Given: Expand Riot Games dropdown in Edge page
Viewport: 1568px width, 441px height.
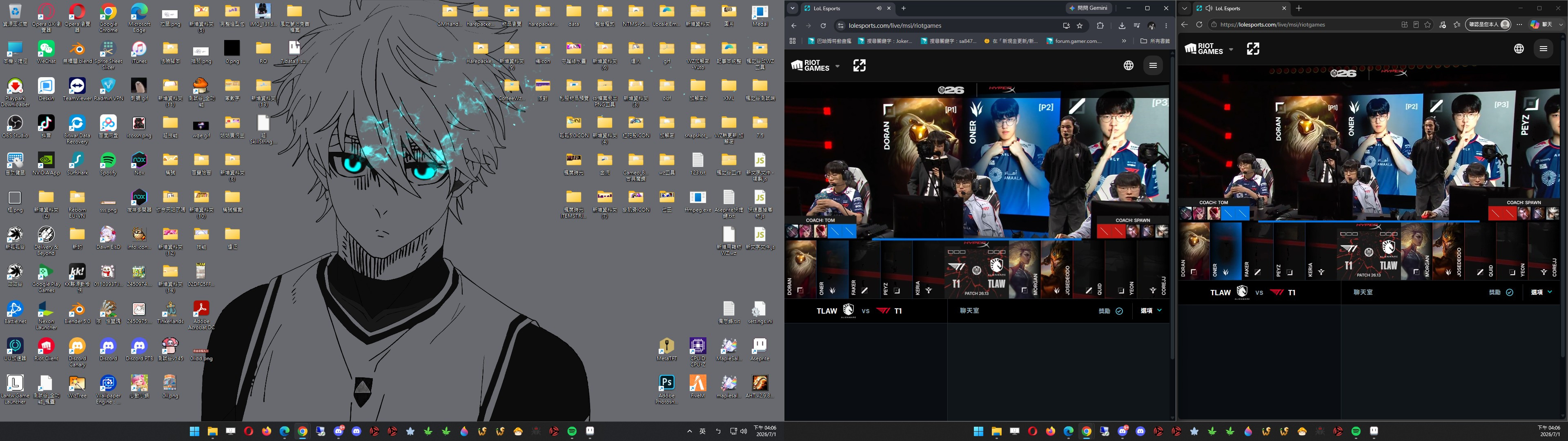Looking at the screenshot, I should pyautogui.click(x=1231, y=49).
